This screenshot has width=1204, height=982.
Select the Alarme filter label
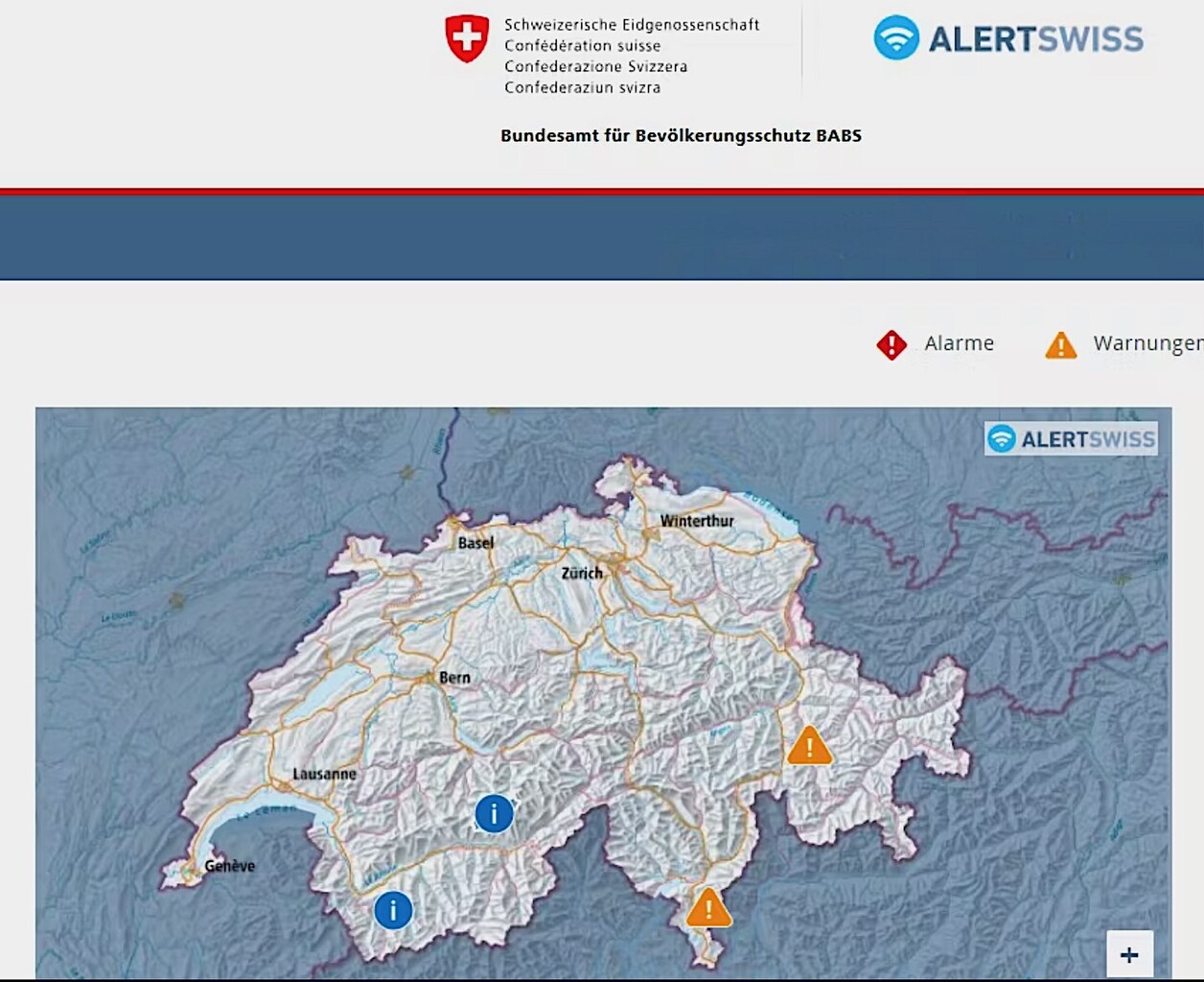tap(959, 343)
